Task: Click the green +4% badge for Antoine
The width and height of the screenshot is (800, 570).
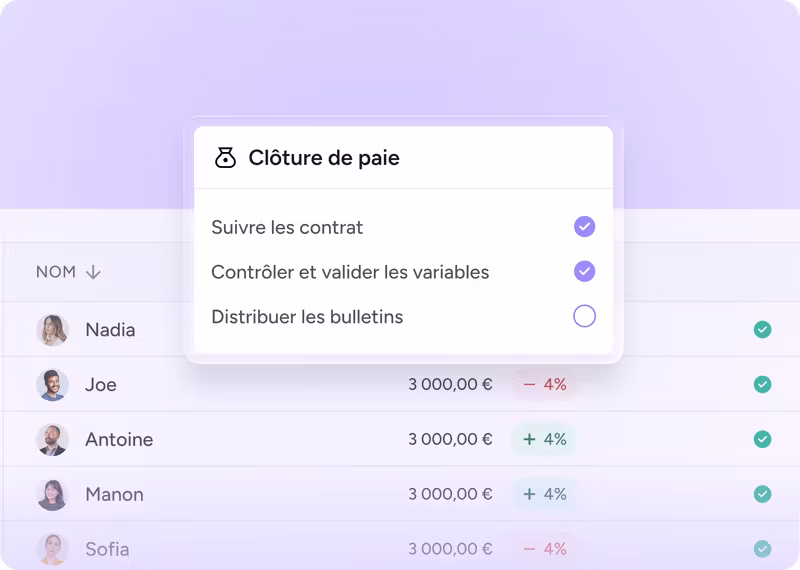Action: point(544,439)
